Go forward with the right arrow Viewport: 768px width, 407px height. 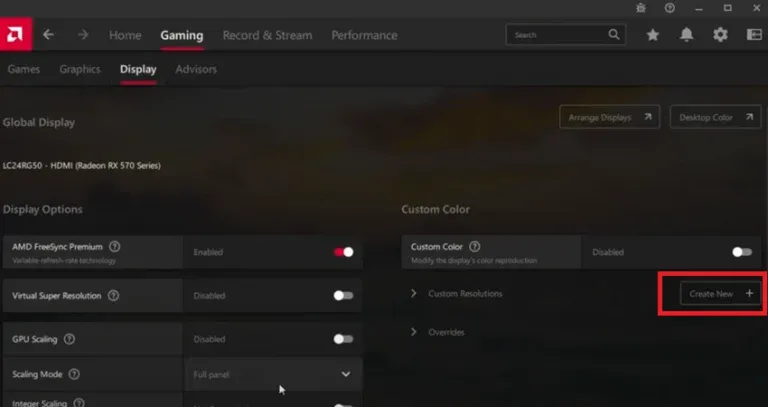[x=83, y=35]
